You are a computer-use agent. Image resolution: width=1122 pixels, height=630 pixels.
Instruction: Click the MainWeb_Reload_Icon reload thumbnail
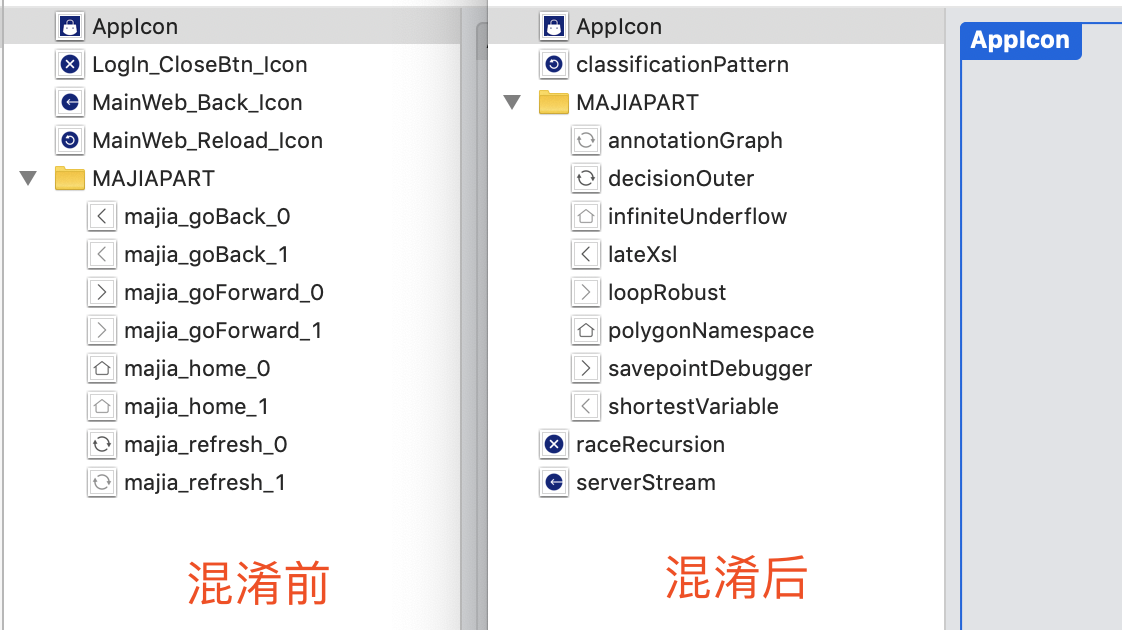pos(69,141)
